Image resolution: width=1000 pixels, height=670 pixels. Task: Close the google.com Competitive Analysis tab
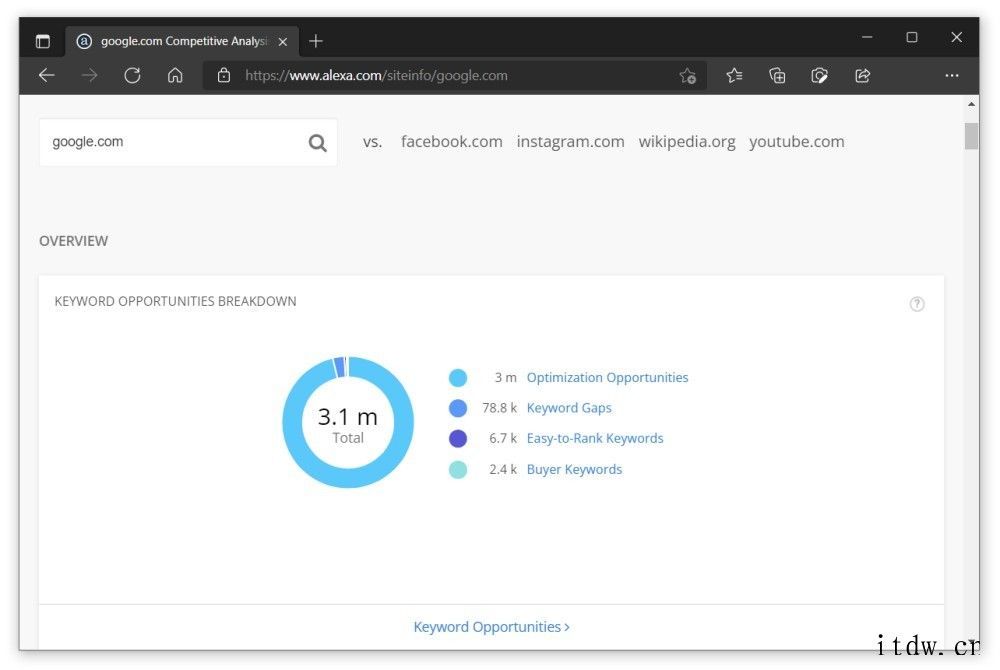[283, 41]
